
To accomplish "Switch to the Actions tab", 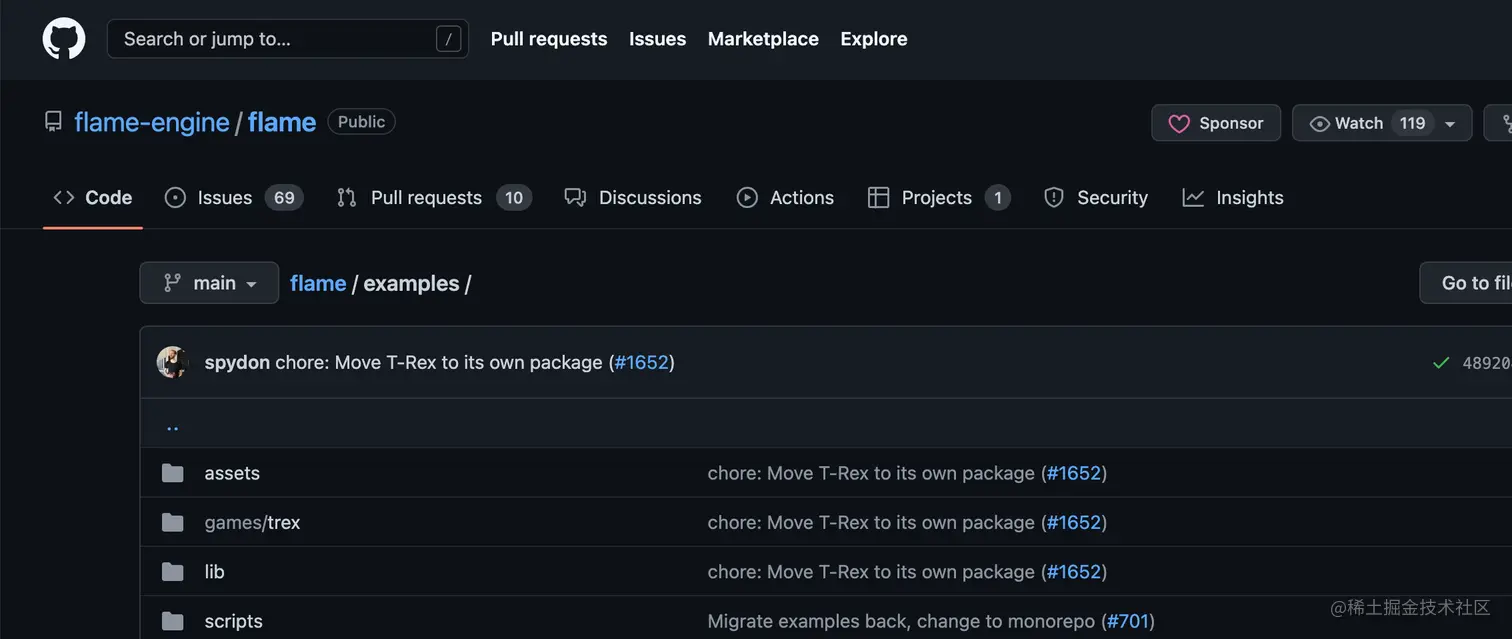I will [785, 197].
